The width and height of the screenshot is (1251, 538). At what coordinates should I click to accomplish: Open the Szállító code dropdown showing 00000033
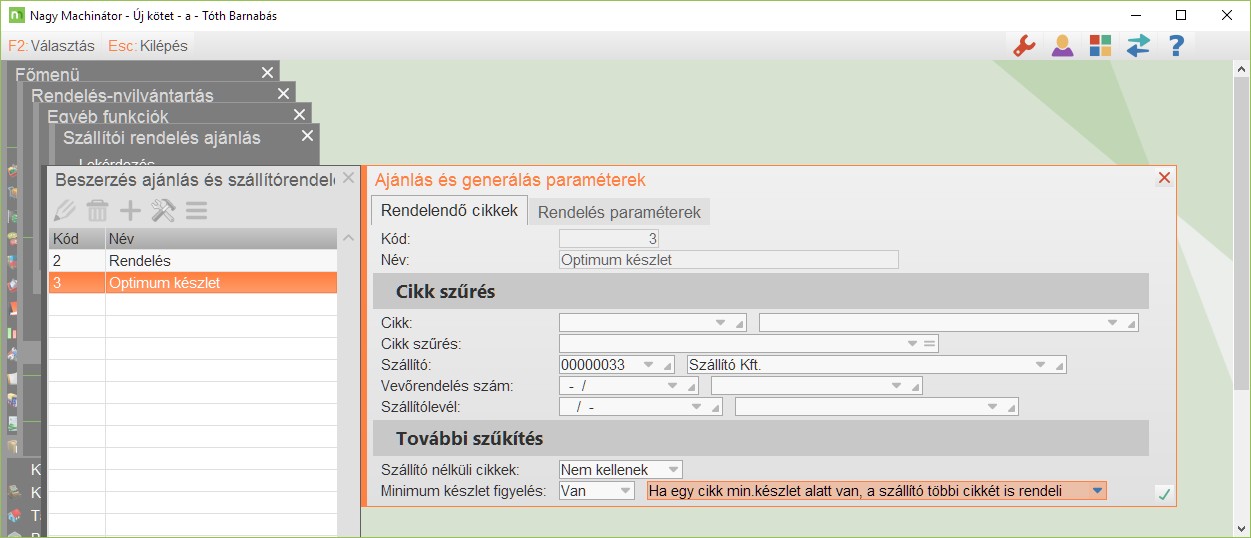(x=648, y=365)
